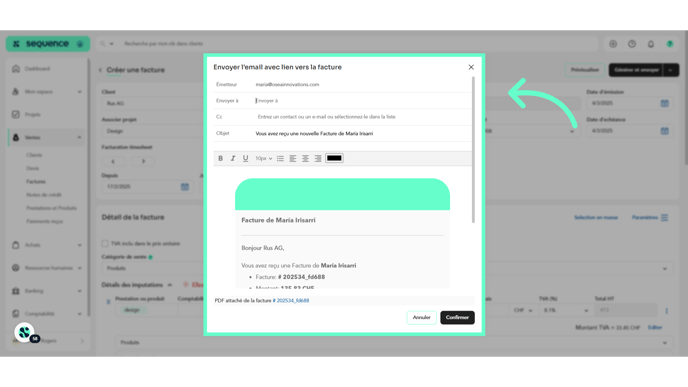Insert bulleted list in email body

point(280,158)
